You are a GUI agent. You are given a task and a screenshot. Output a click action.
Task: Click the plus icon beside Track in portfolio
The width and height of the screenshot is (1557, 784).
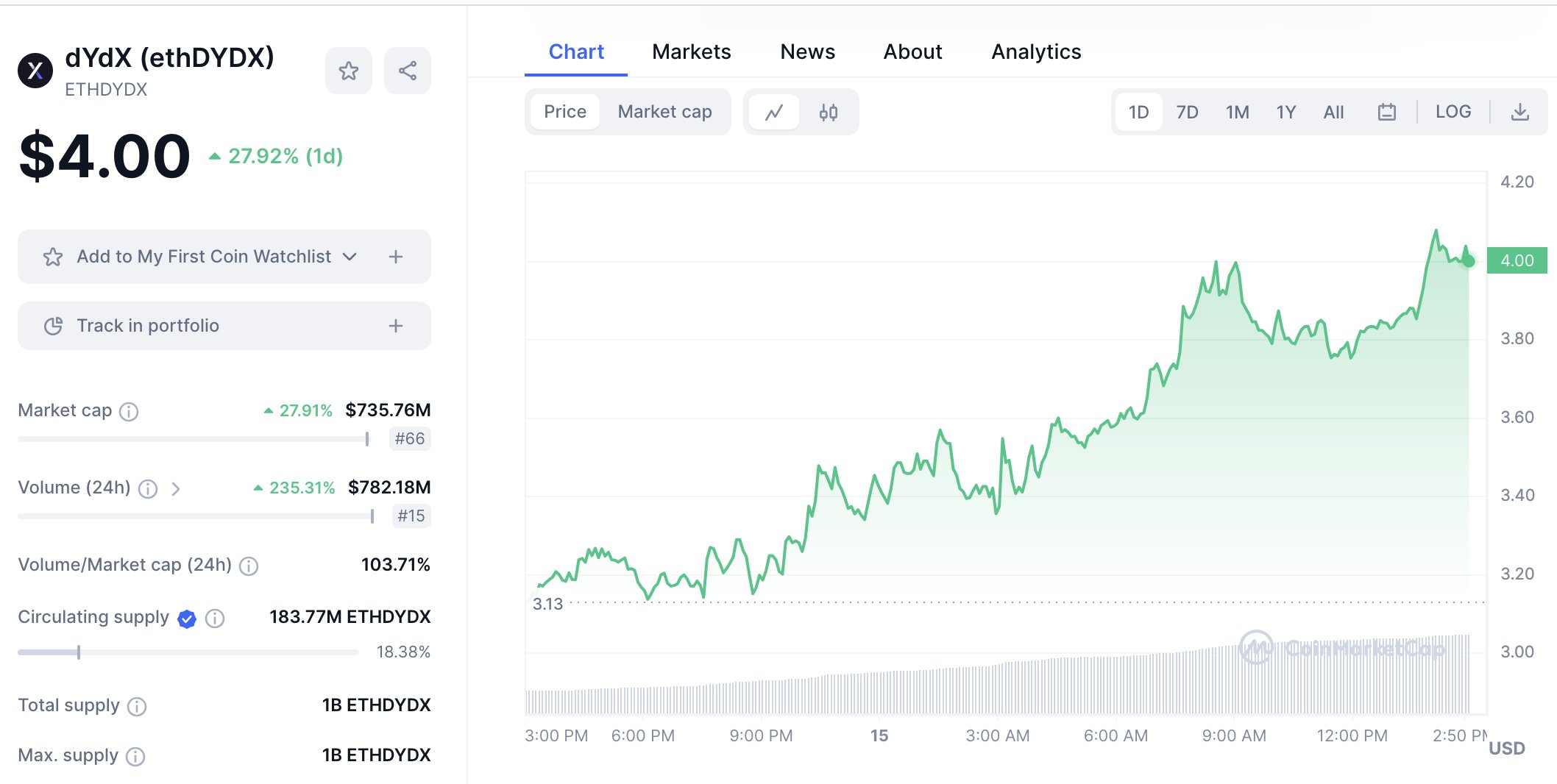pyautogui.click(x=396, y=326)
